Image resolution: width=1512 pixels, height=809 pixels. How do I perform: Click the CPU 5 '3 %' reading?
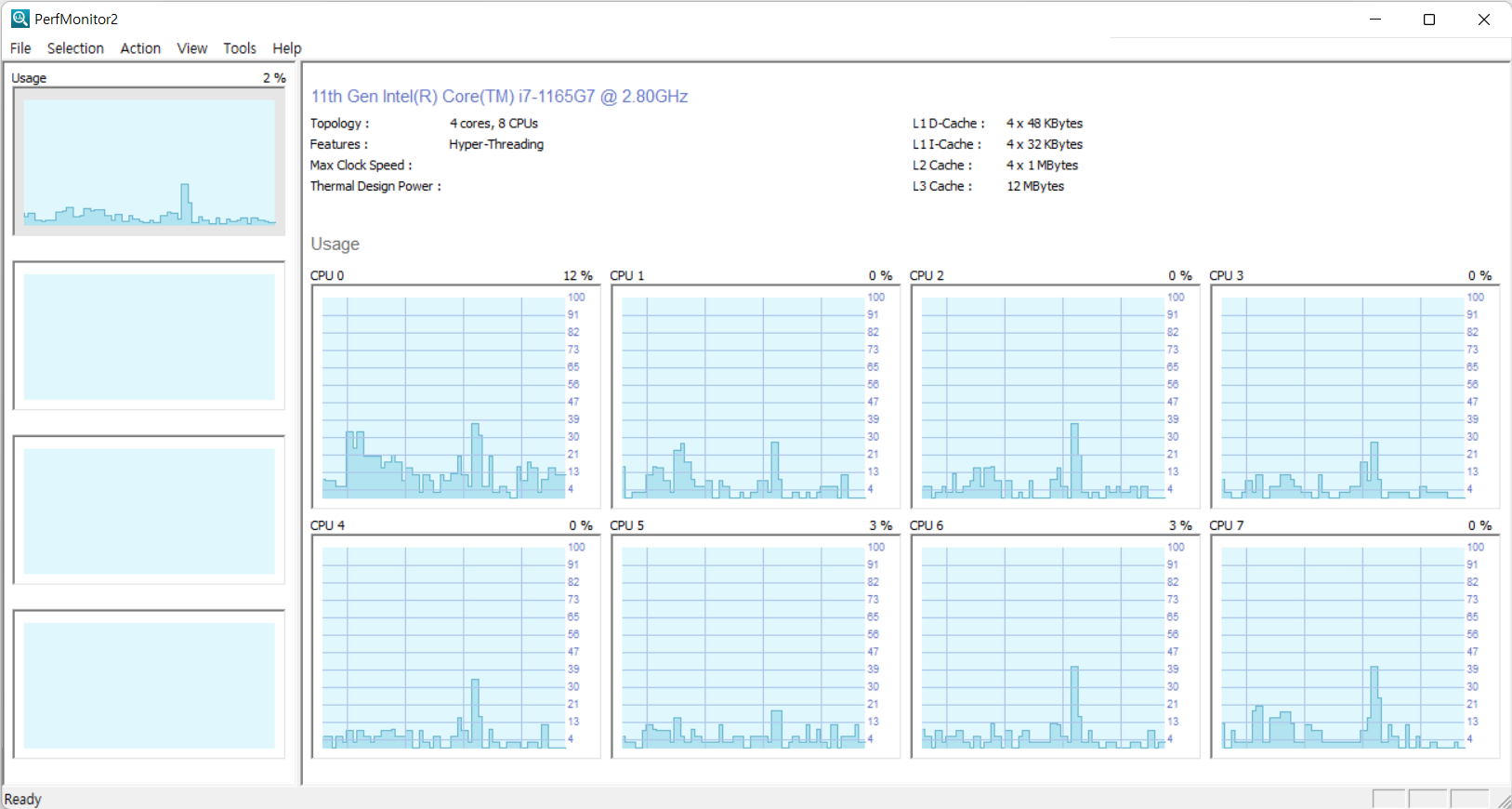click(881, 525)
